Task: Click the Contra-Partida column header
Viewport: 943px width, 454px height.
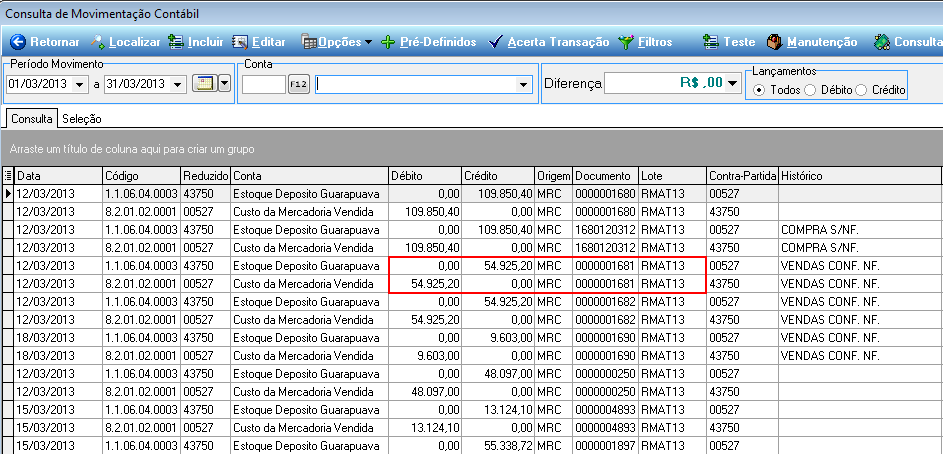Action: tap(743, 176)
